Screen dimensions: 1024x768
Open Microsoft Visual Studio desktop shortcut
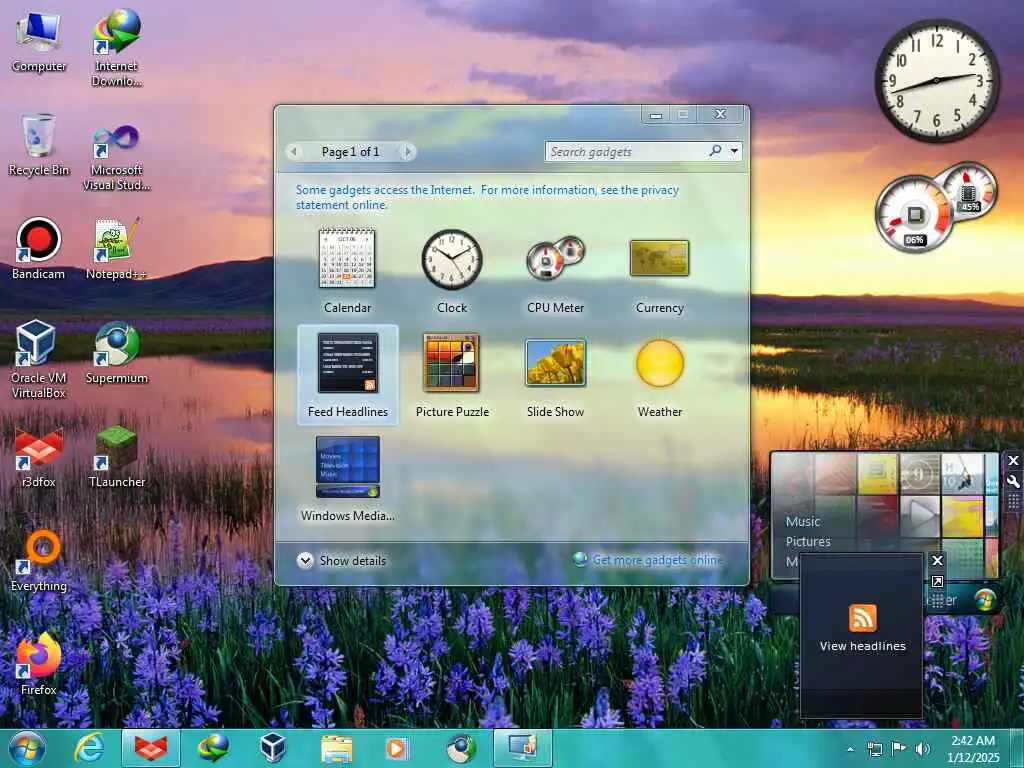[x=116, y=157]
